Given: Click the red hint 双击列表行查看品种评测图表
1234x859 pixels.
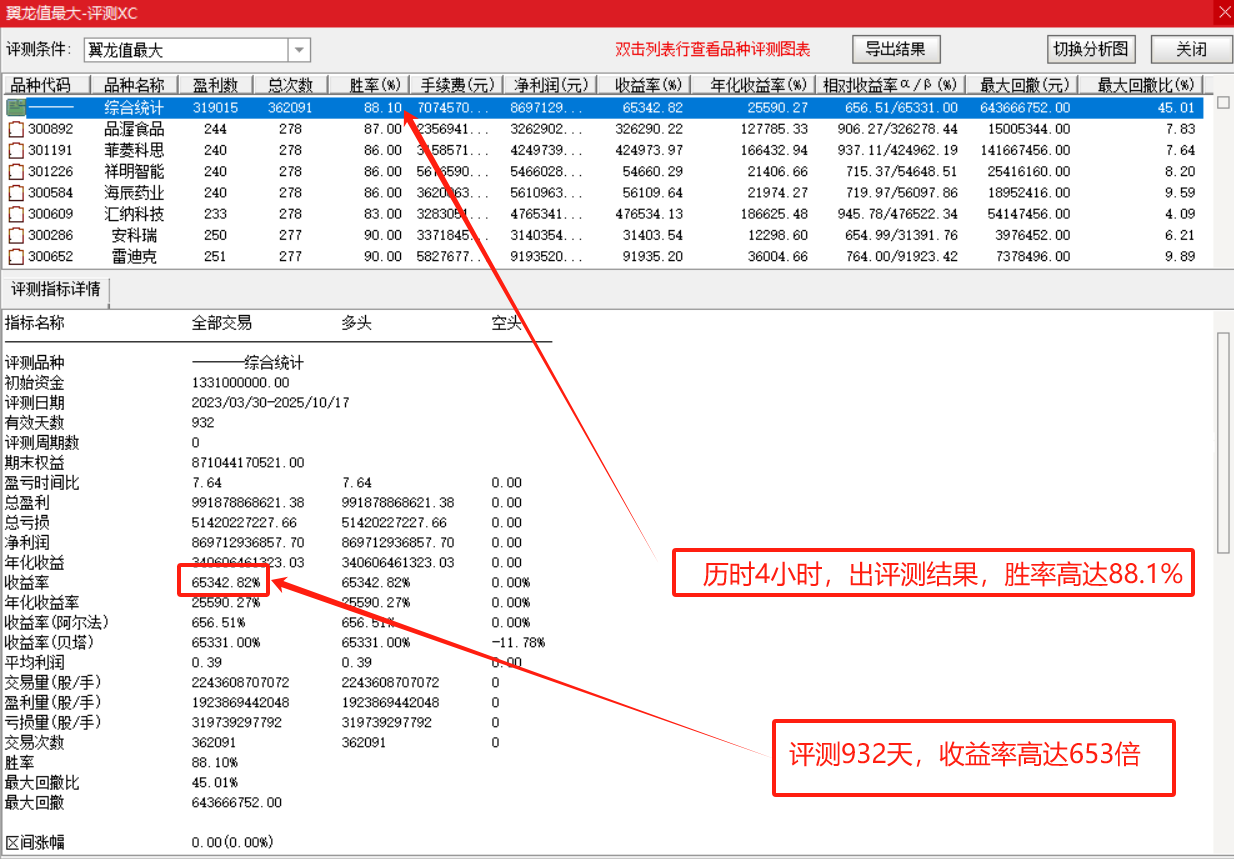Looking at the screenshot, I should click(x=716, y=49).
